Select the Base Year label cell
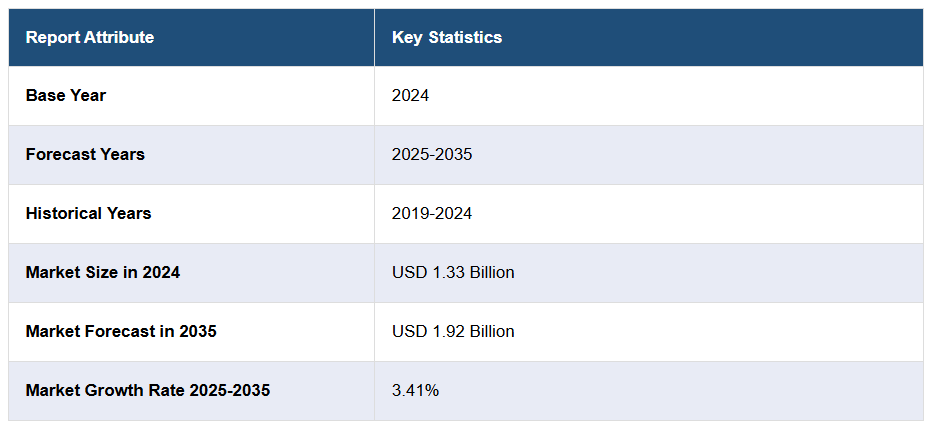 point(66,96)
